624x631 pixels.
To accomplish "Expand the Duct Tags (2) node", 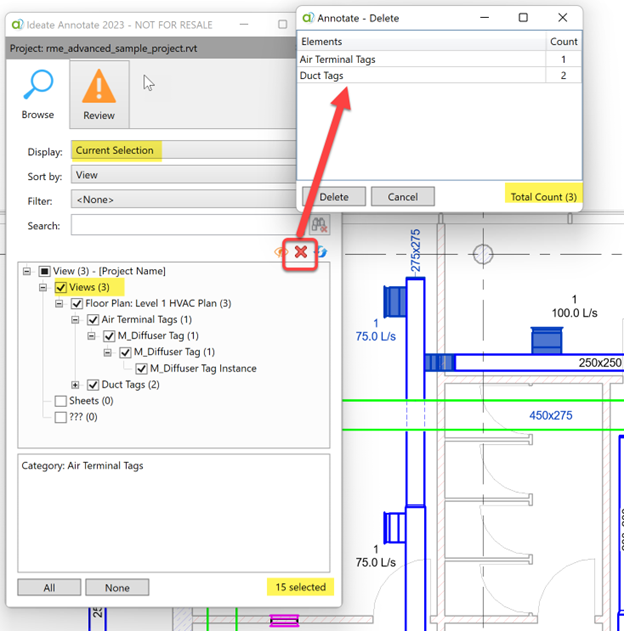I will click(75, 385).
